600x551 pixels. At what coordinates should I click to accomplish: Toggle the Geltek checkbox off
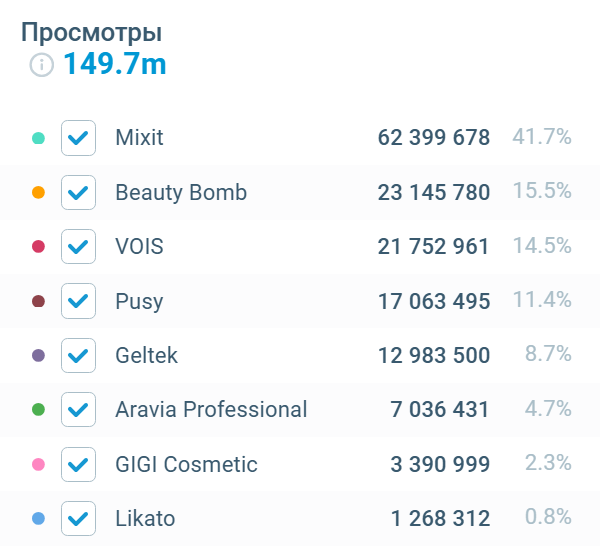tap(78, 355)
